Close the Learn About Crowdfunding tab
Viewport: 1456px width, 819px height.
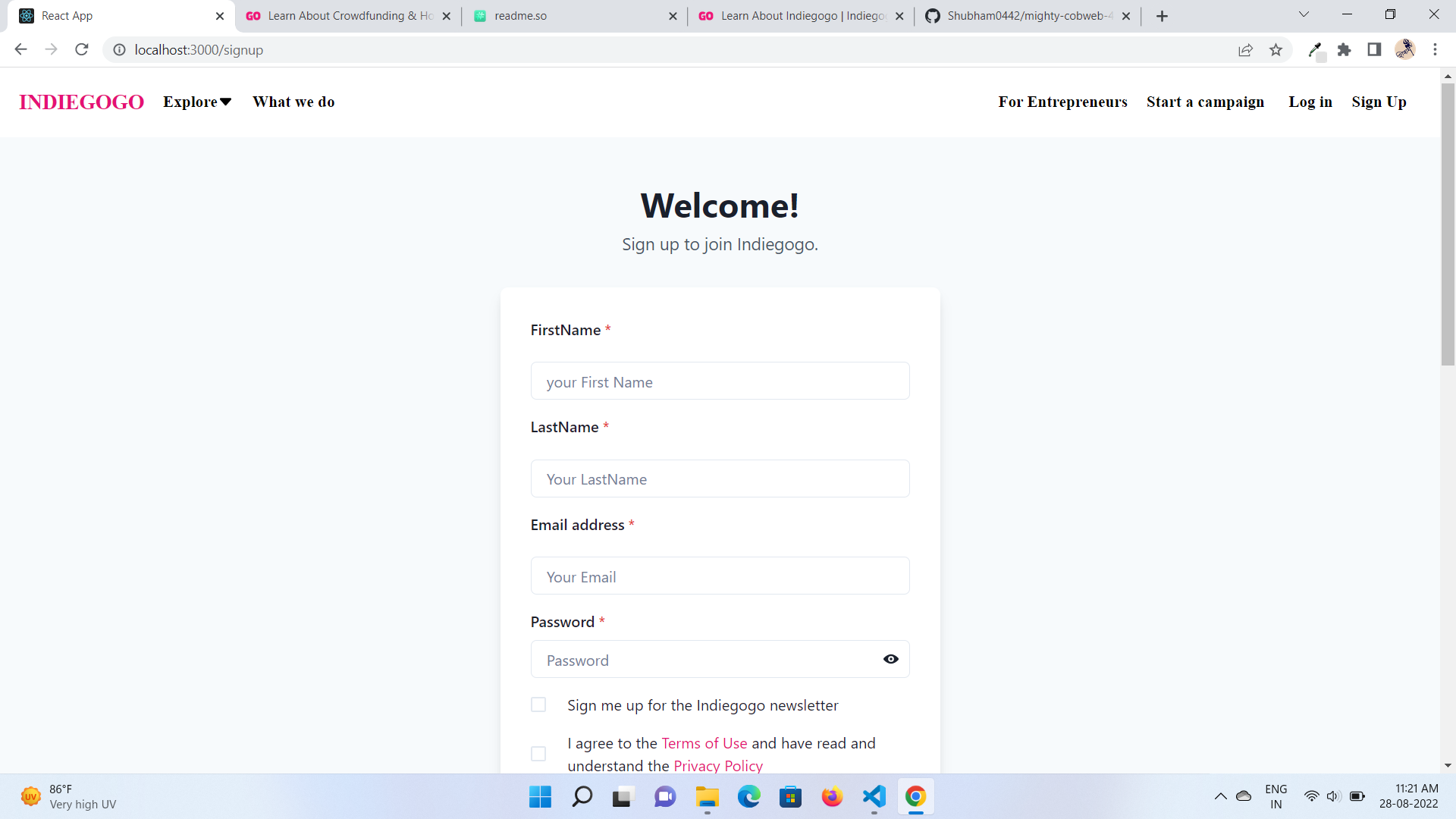click(446, 16)
